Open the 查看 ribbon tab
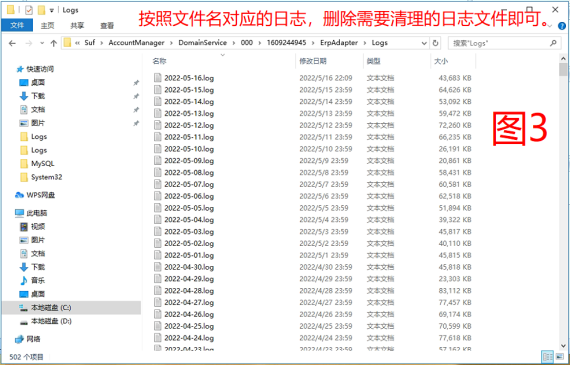Viewport: 570px width, 365px height. pos(107,25)
